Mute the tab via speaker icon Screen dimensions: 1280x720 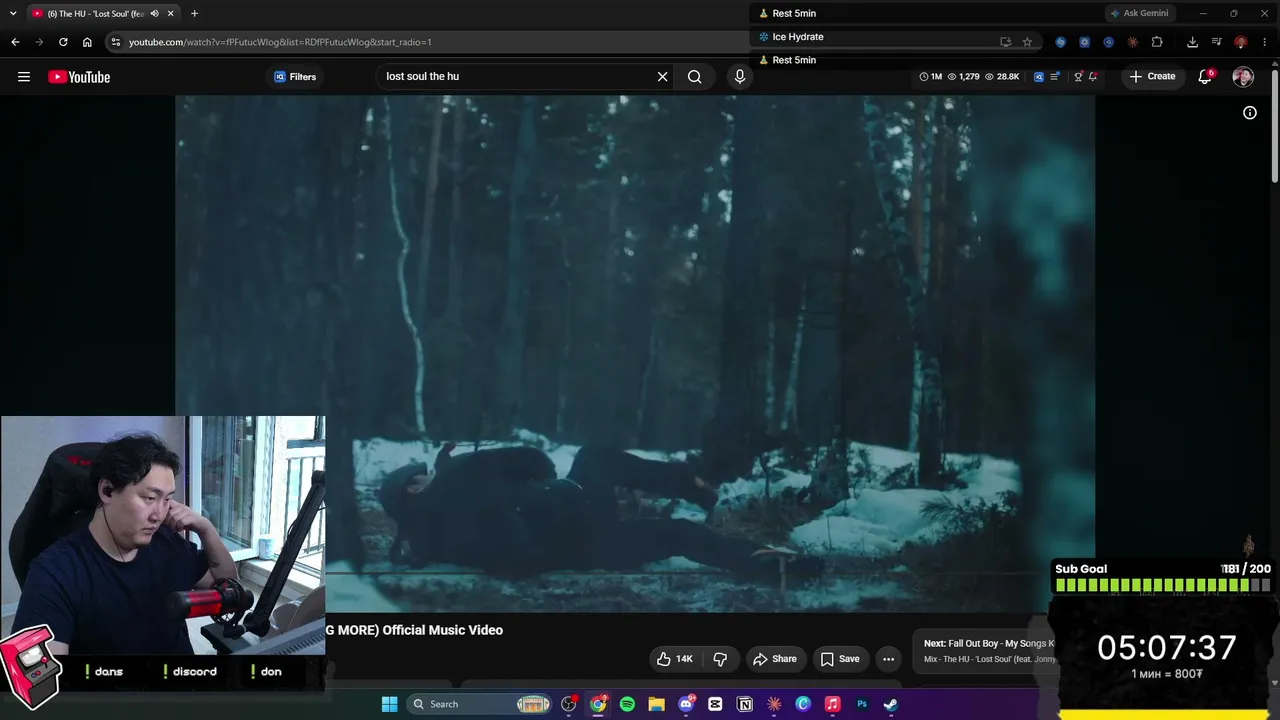(x=154, y=13)
